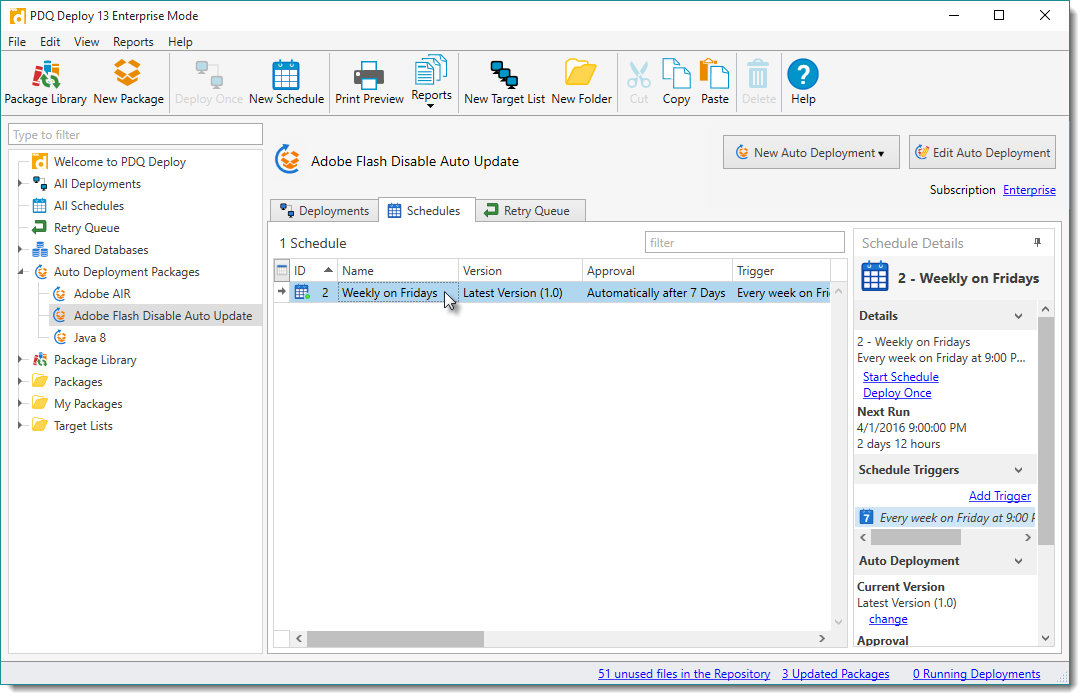Click the New Package toolbar icon
Viewport: 1085px width, 700px height.
coord(128,82)
